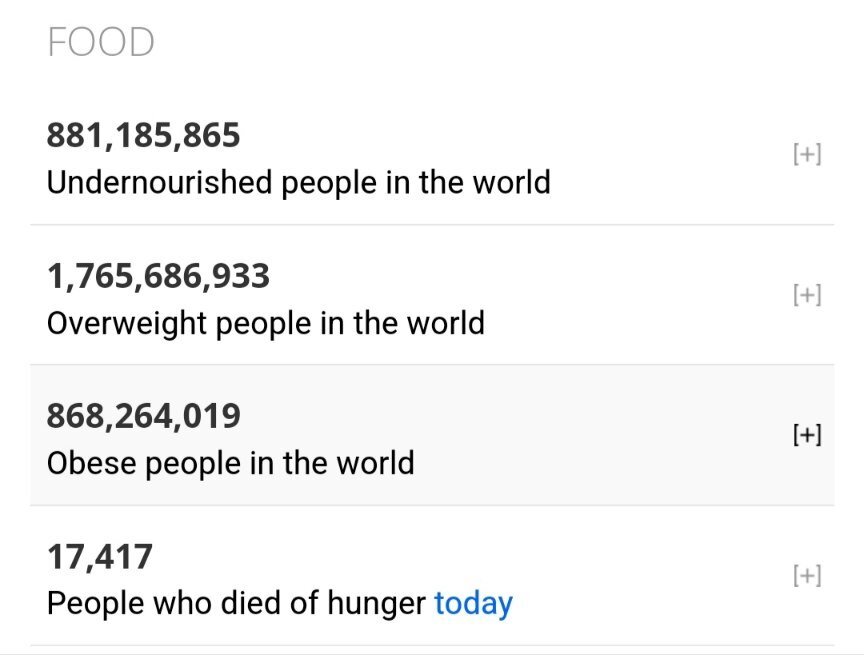Expand the Obese people [+] details
This screenshot has width=864, height=655.
(807, 435)
